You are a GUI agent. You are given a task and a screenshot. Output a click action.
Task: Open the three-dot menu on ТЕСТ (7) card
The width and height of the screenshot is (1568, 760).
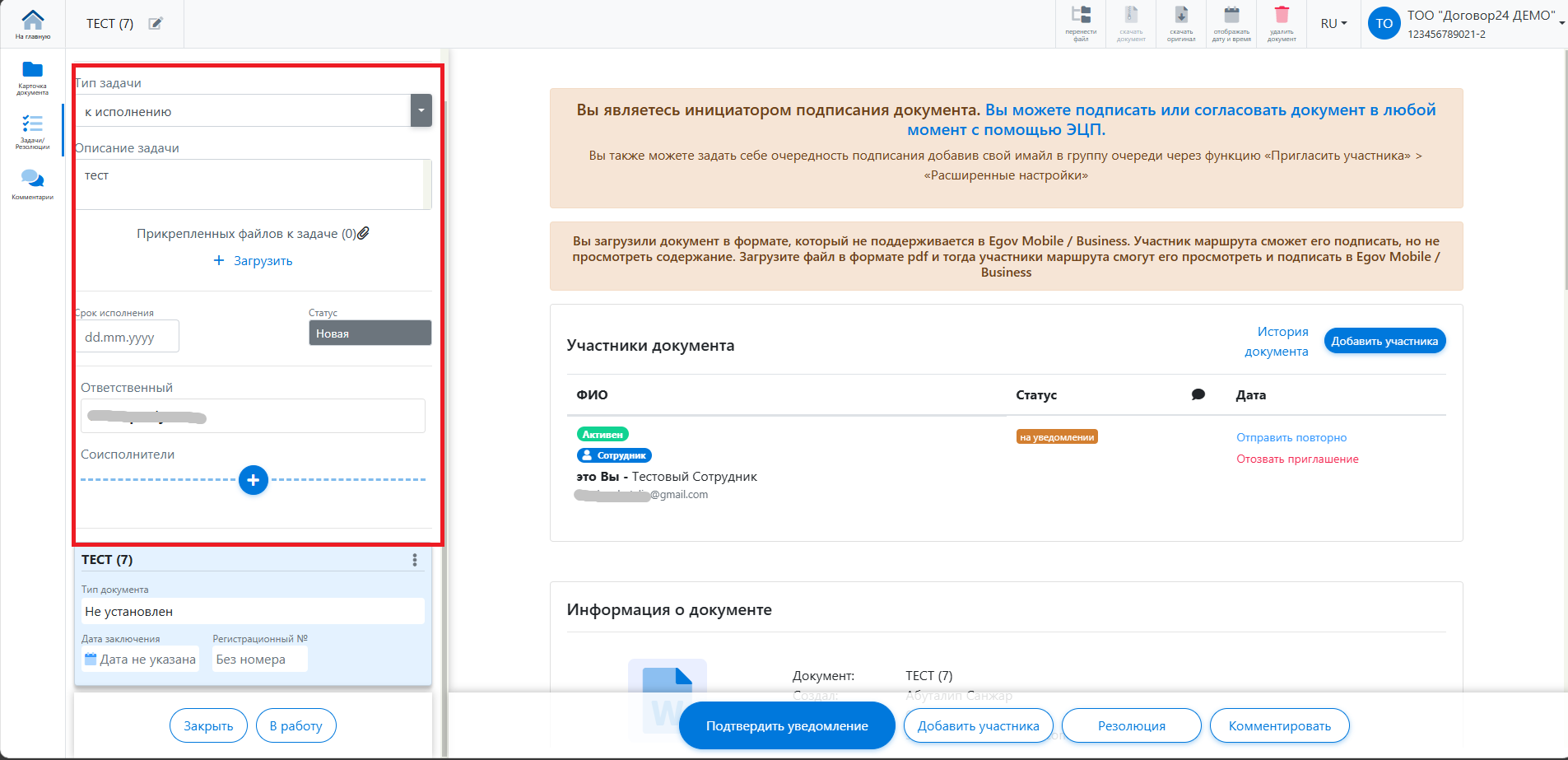414,560
